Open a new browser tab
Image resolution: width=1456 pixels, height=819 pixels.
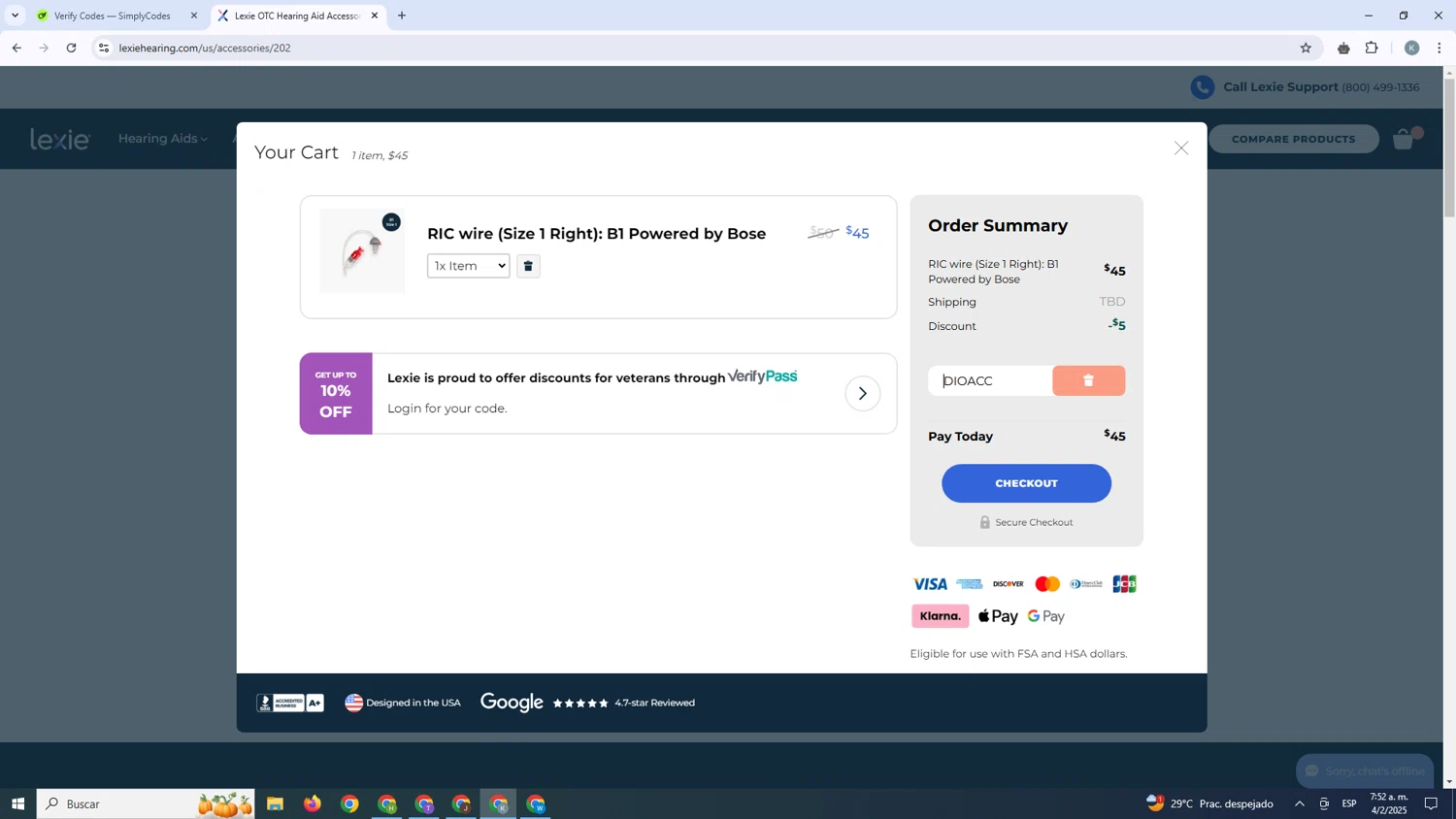click(x=402, y=16)
